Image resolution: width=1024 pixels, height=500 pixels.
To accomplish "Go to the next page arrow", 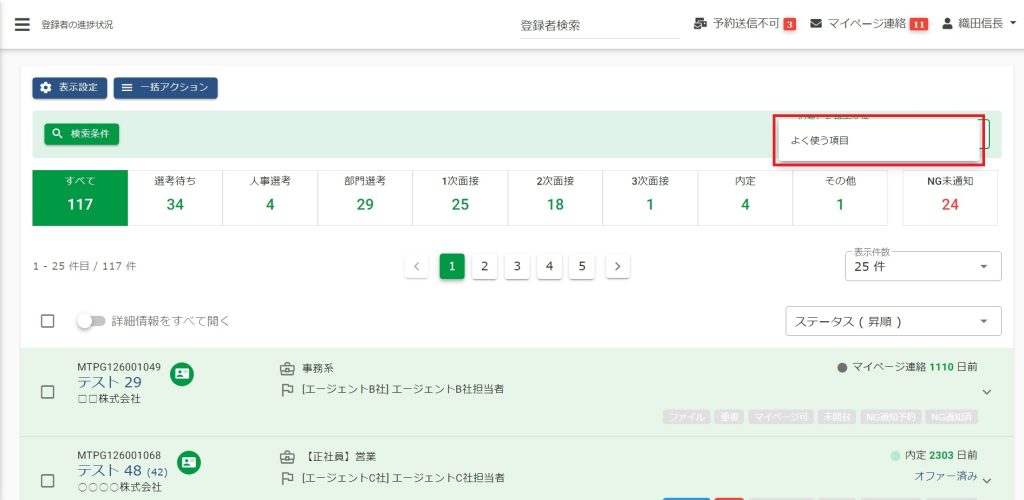I will pyautogui.click(x=618, y=266).
